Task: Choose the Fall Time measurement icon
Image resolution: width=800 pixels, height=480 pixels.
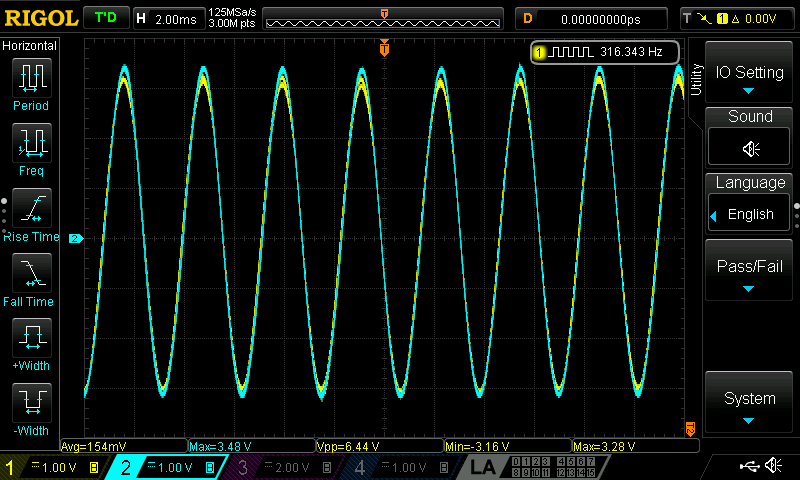Action: coord(31,273)
